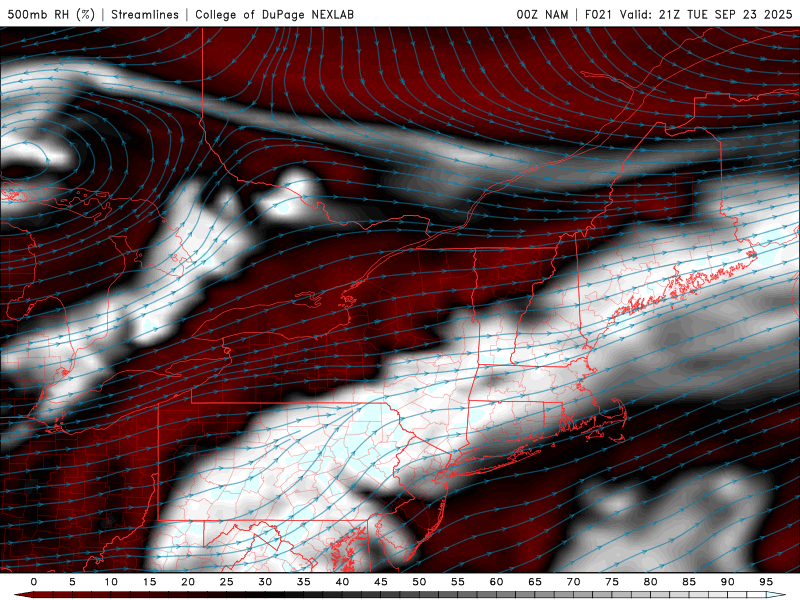Click the 70 label on the colorbar
The width and height of the screenshot is (800, 600).
pos(573,582)
